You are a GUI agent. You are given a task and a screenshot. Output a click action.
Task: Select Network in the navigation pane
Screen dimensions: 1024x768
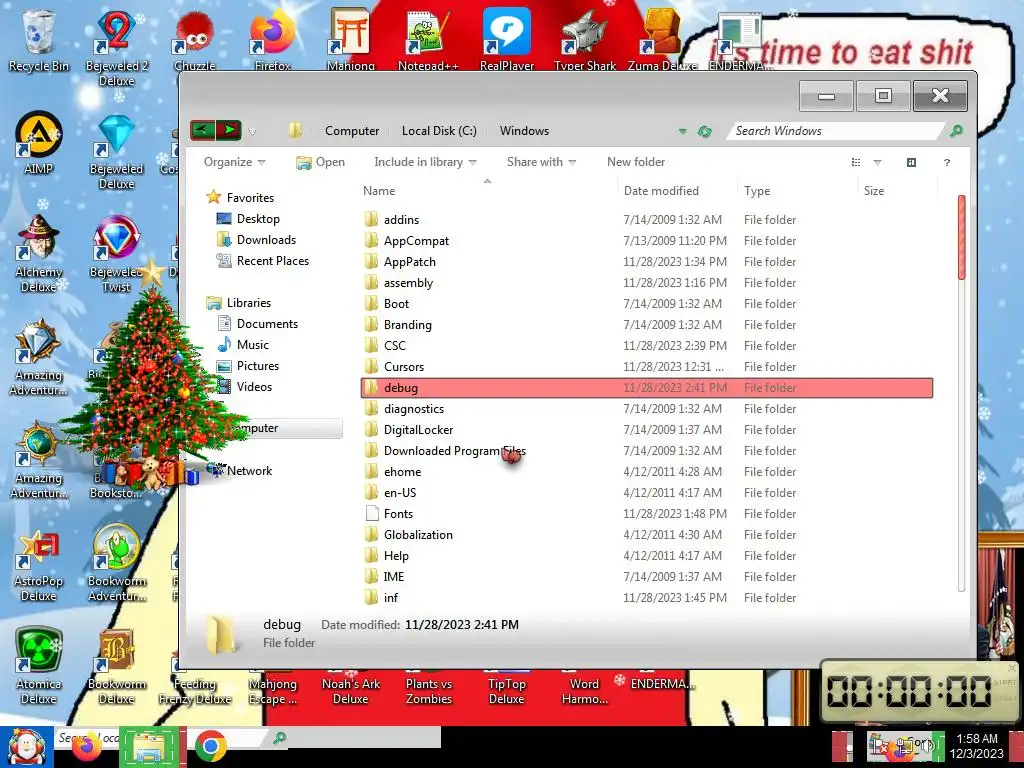pos(240,470)
